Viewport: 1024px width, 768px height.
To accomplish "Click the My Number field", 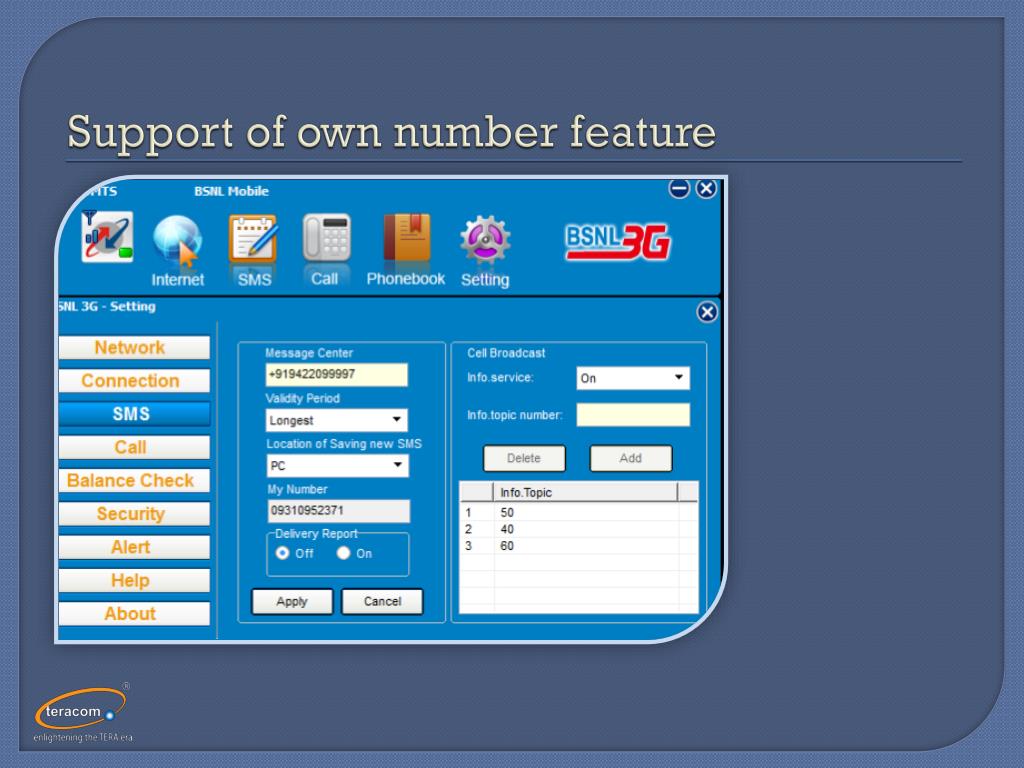I will 338,511.
